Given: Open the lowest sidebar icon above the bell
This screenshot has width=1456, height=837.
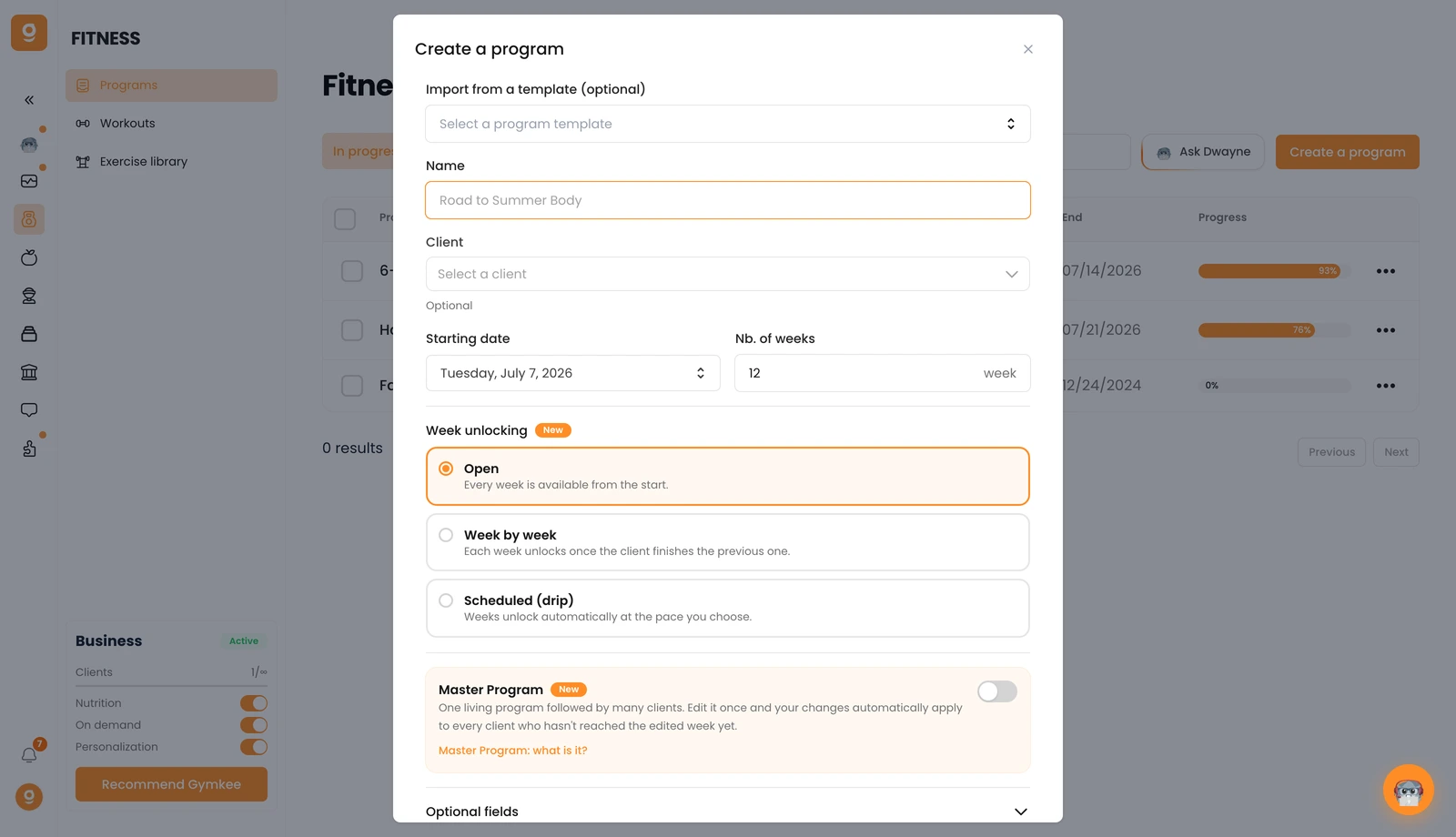Looking at the screenshot, I should (x=29, y=449).
